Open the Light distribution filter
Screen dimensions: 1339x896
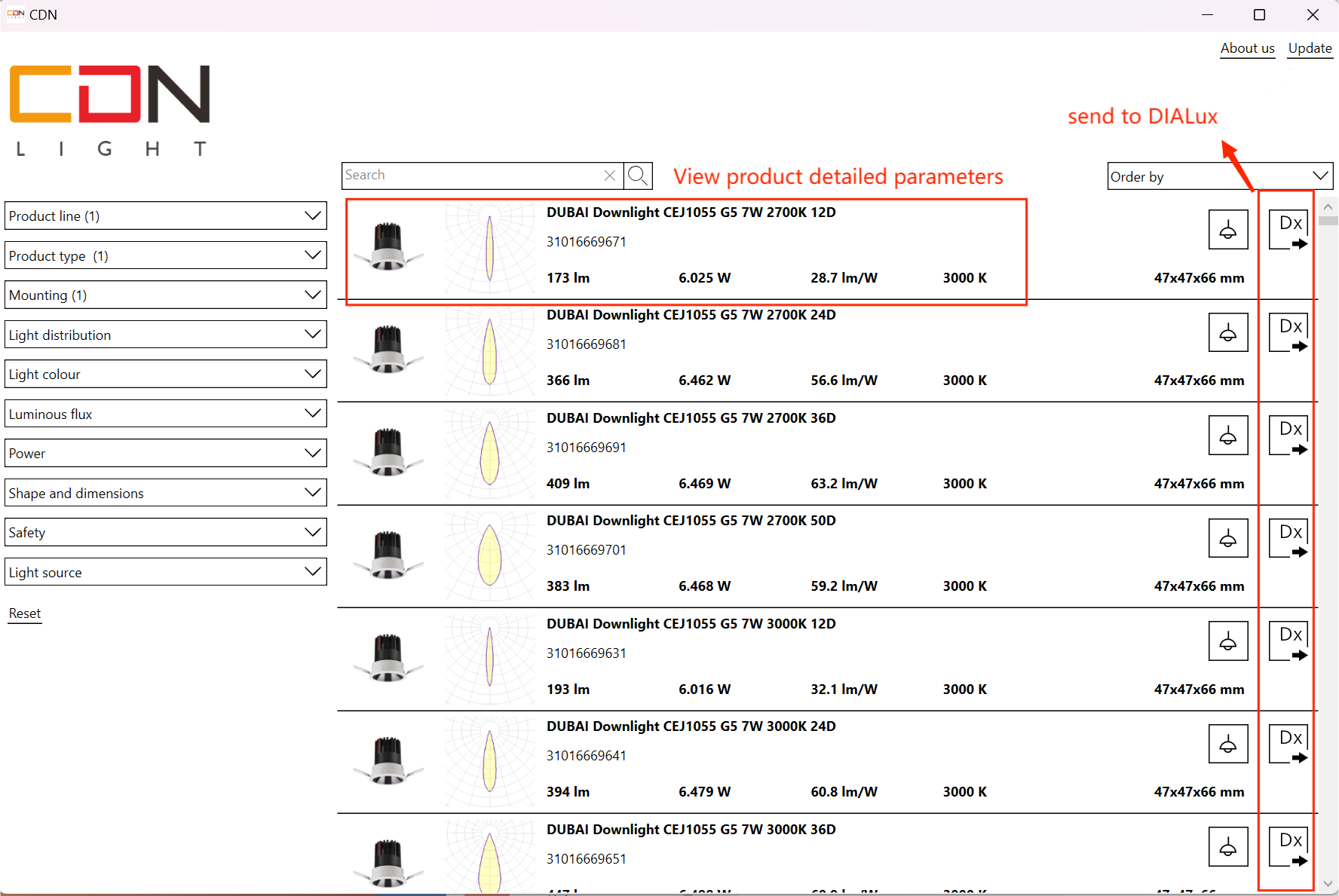click(166, 335)
